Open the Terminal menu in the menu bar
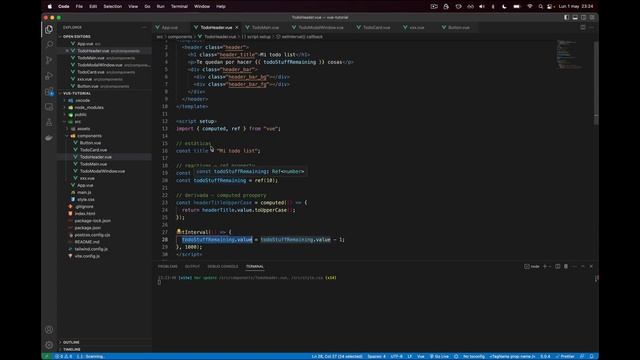The height and width of the screenshot is (360, 640). (x=179, y=7)
